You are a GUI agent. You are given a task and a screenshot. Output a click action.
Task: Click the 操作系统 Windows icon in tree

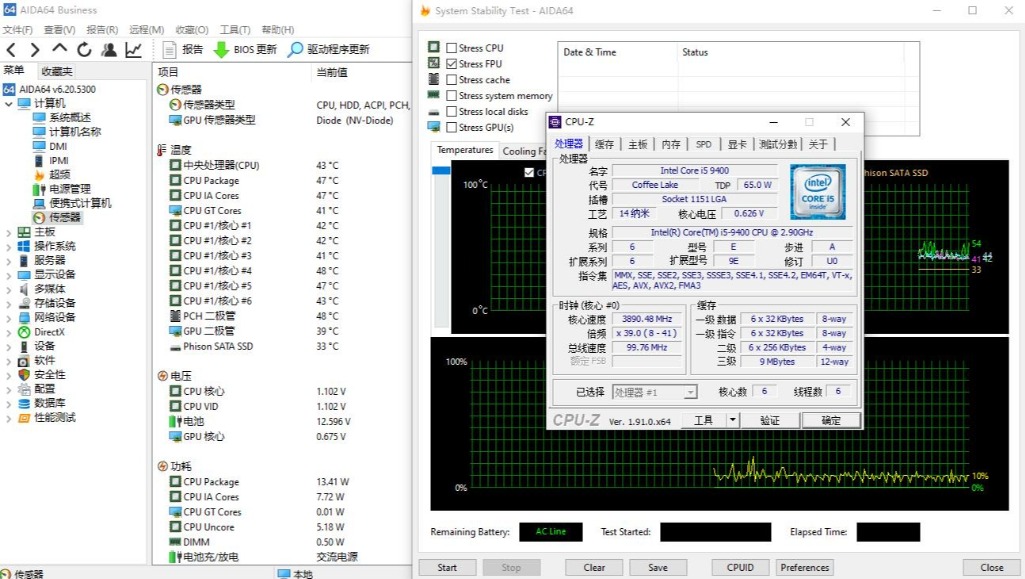click(x=24, y=246)
